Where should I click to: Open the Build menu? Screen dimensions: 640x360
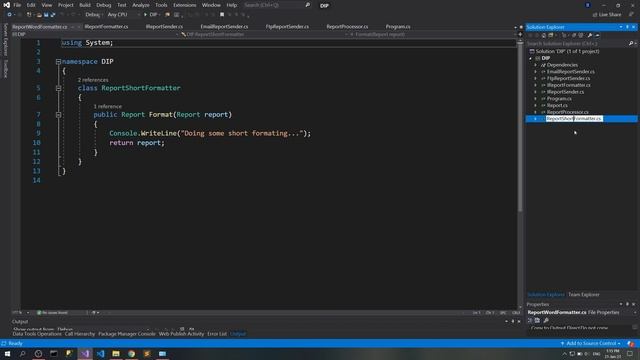point(85,5)
